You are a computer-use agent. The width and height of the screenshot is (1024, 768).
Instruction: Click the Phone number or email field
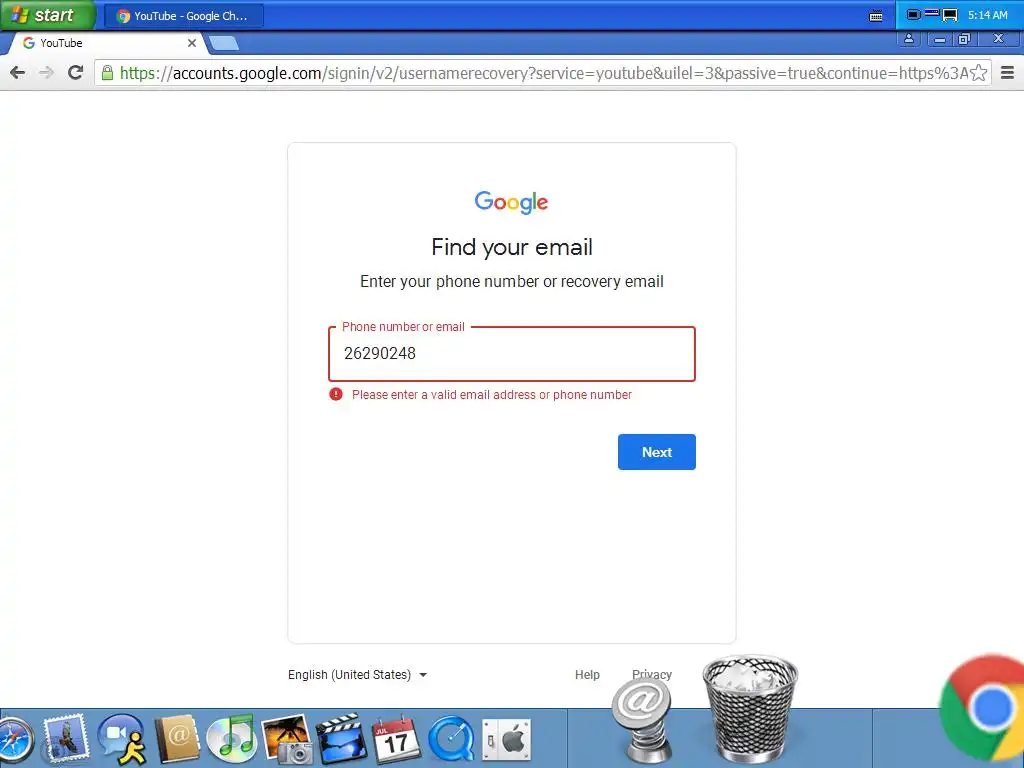pyautogui.click(x=512, y=353)
